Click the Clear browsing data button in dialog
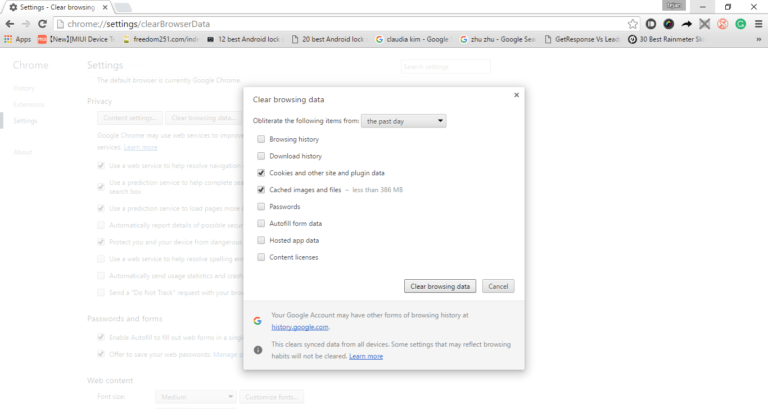This screenshot has height=409, width=768. point(440,286)
